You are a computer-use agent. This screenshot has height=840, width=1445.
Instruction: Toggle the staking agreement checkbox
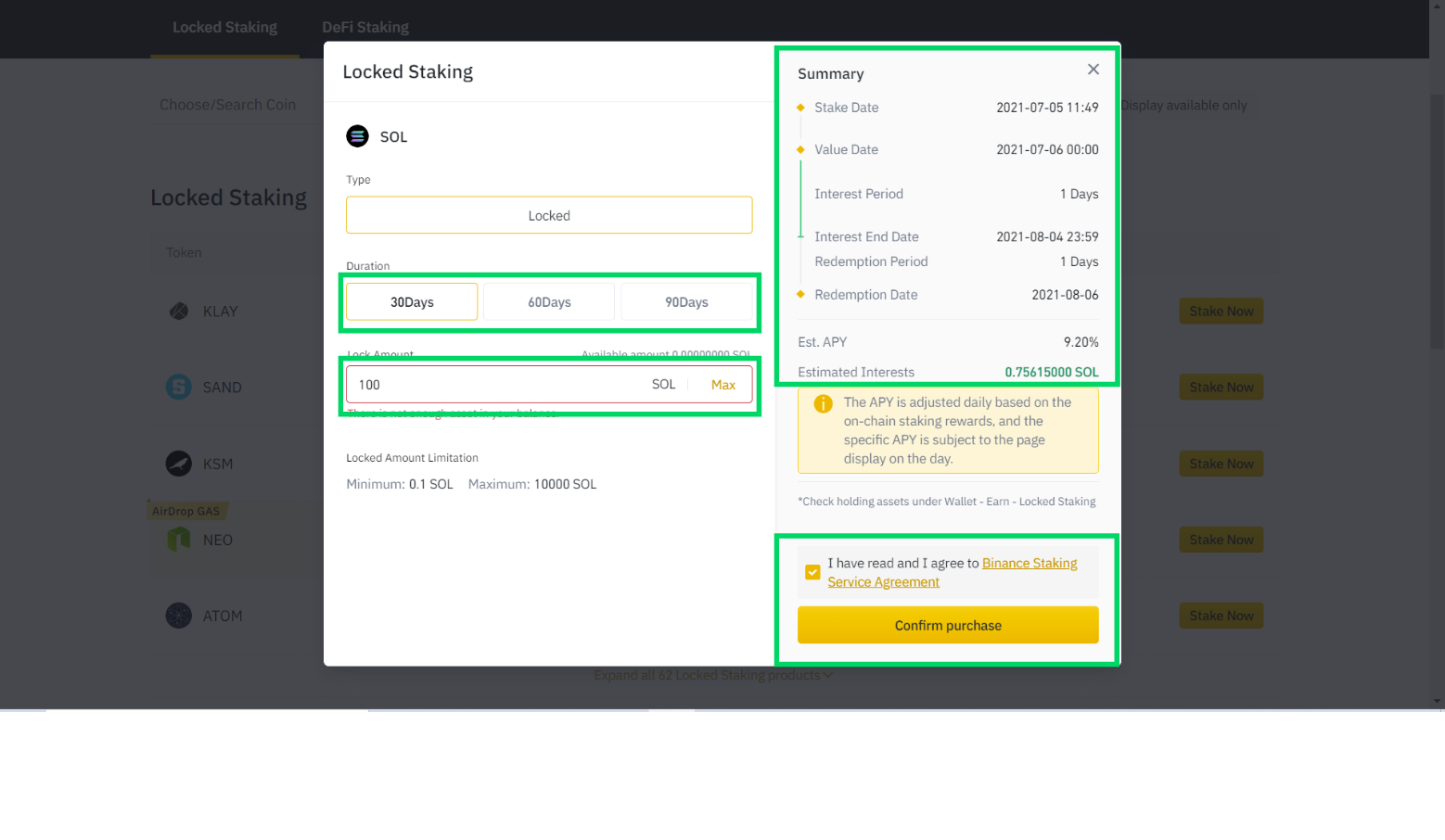click(812, 572)
